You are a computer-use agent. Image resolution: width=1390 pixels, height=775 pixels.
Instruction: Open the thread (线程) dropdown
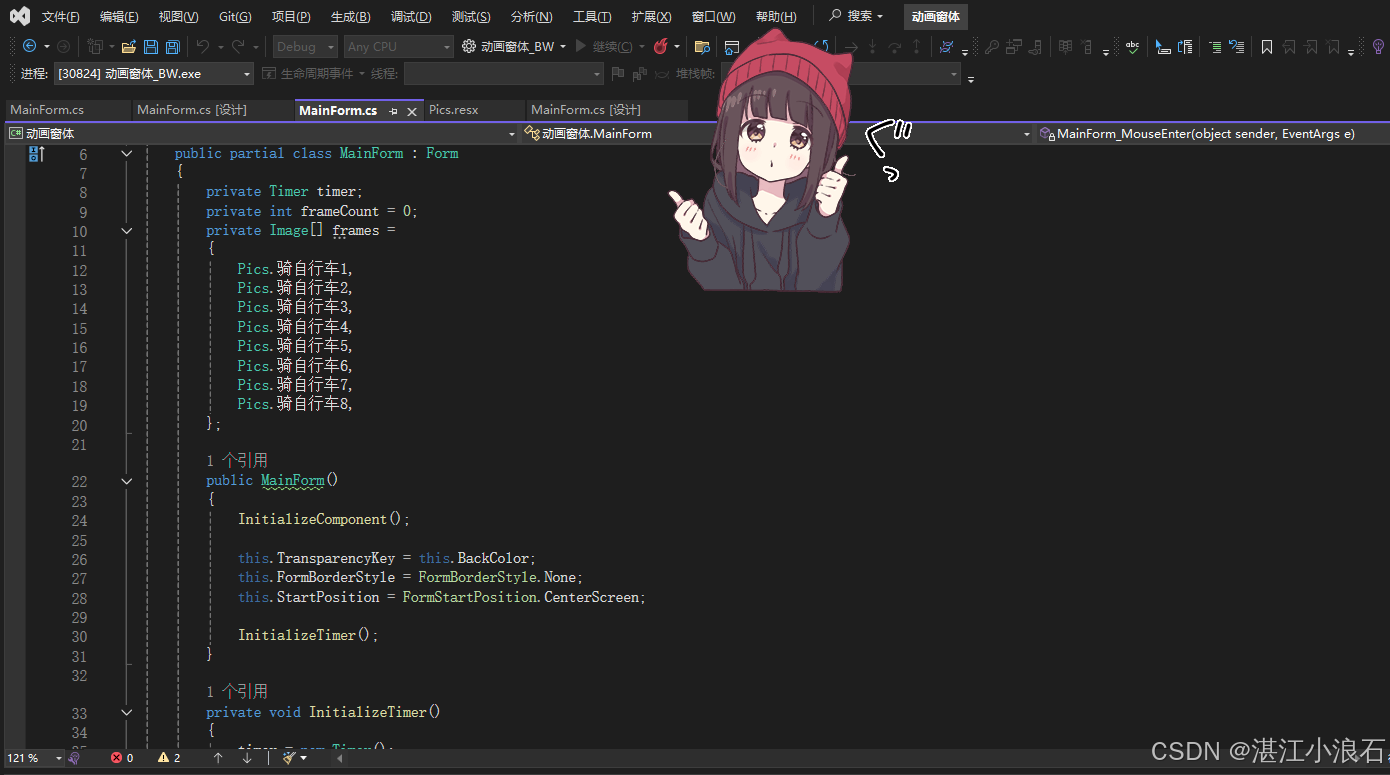[x=504, y=73]
